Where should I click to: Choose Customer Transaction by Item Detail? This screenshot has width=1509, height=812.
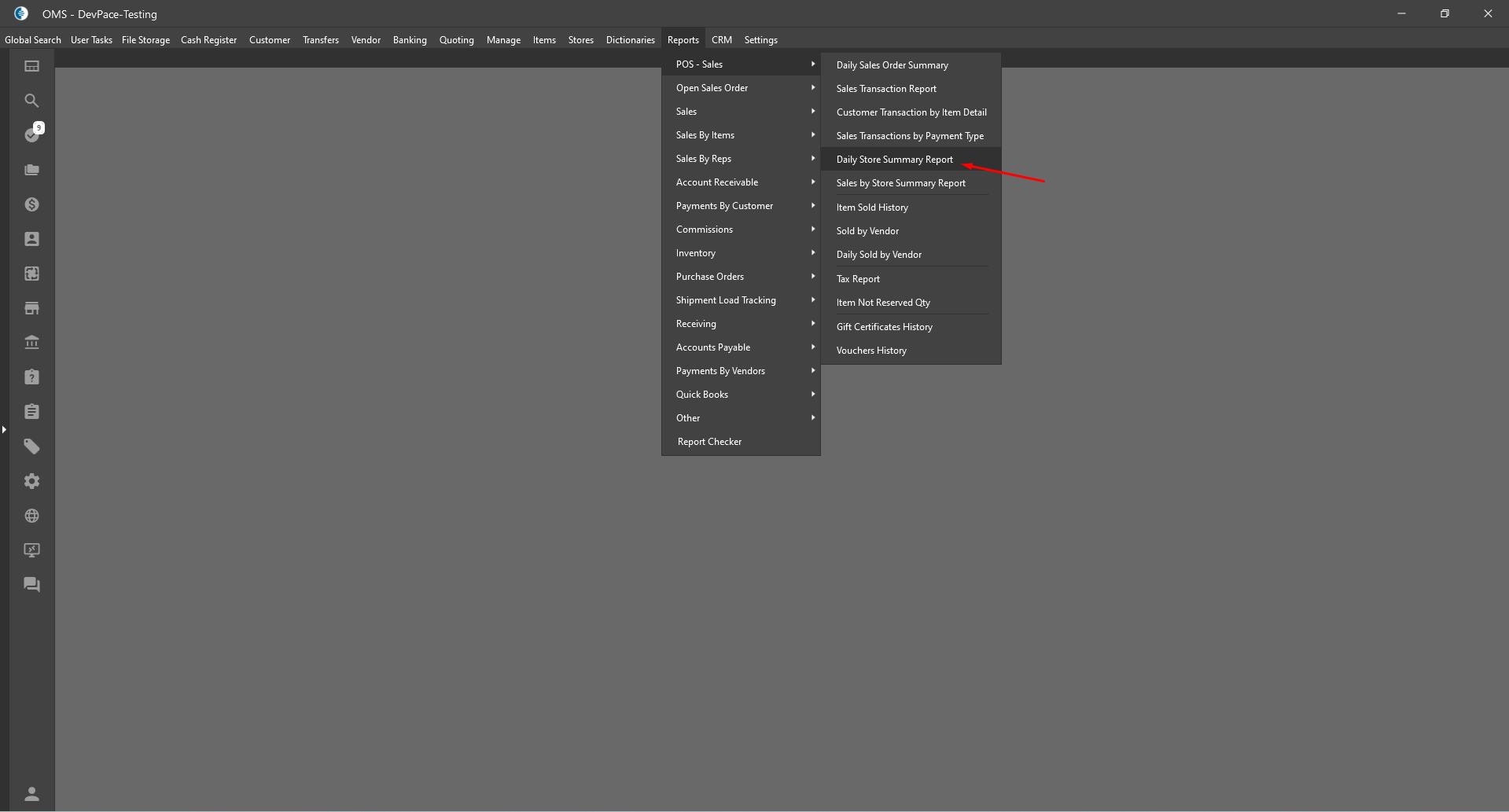(x=911, y=112)
